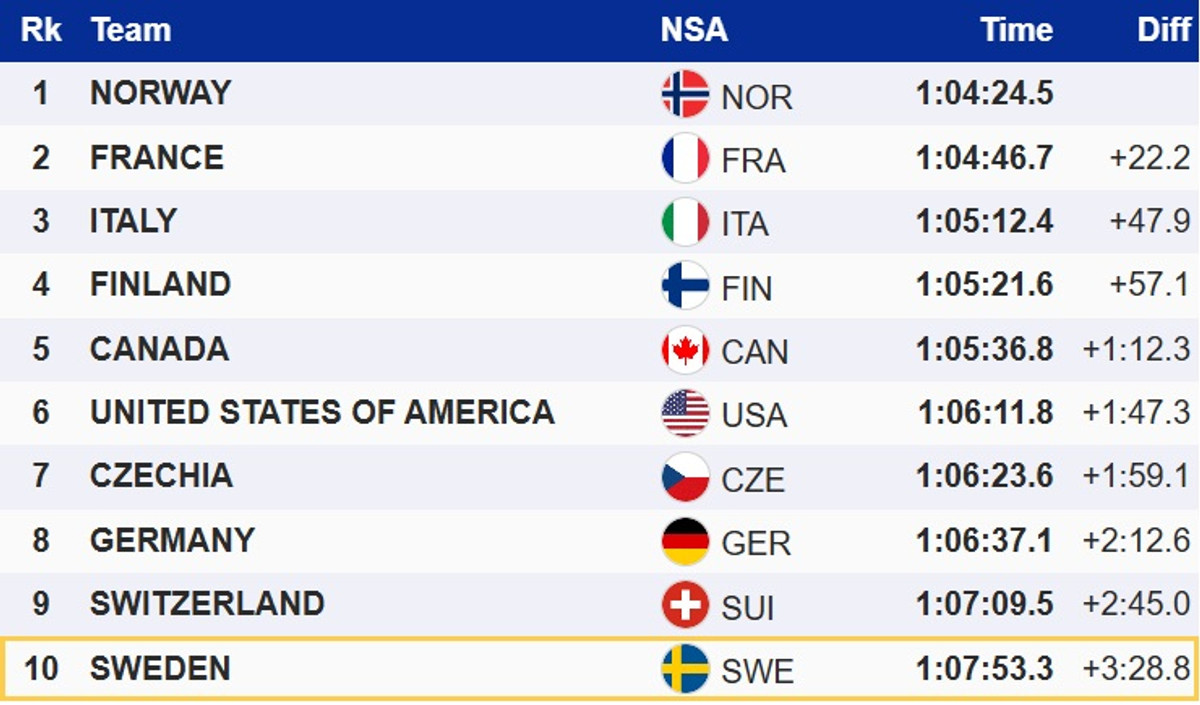Select the SWITZERLAND team name
This screenshot has height=705, width=1200.
[207, 604]
